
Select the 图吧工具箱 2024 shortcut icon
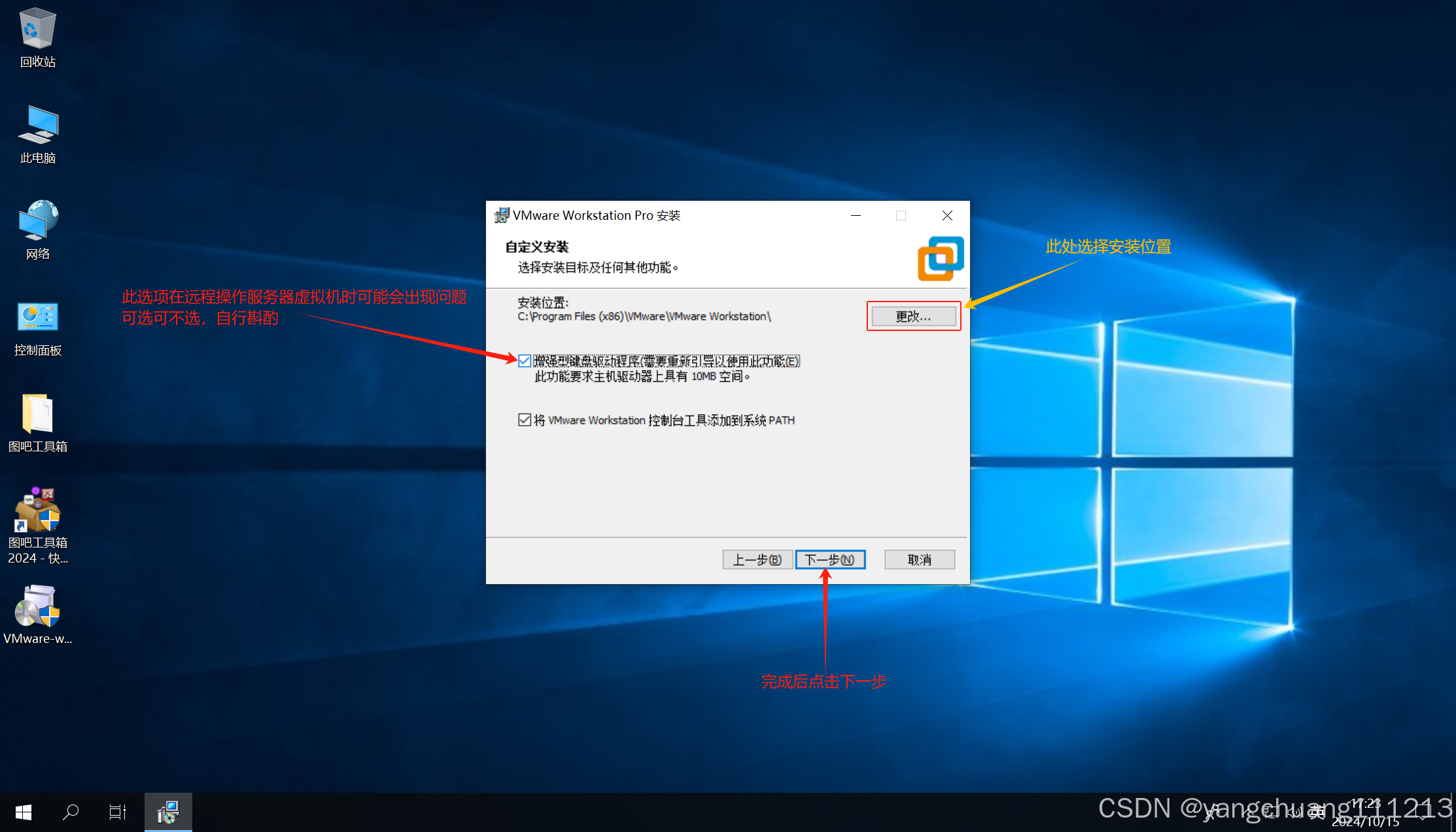coord(38,526)
